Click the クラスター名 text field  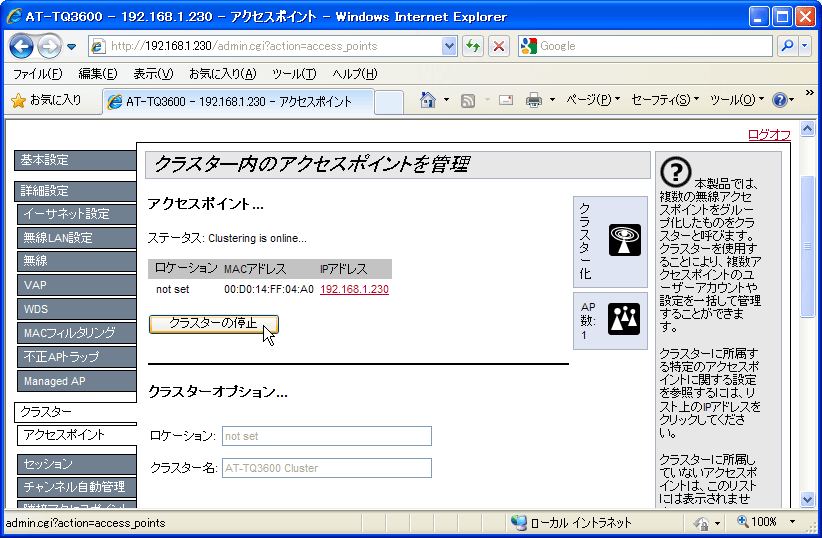[327, 468]
